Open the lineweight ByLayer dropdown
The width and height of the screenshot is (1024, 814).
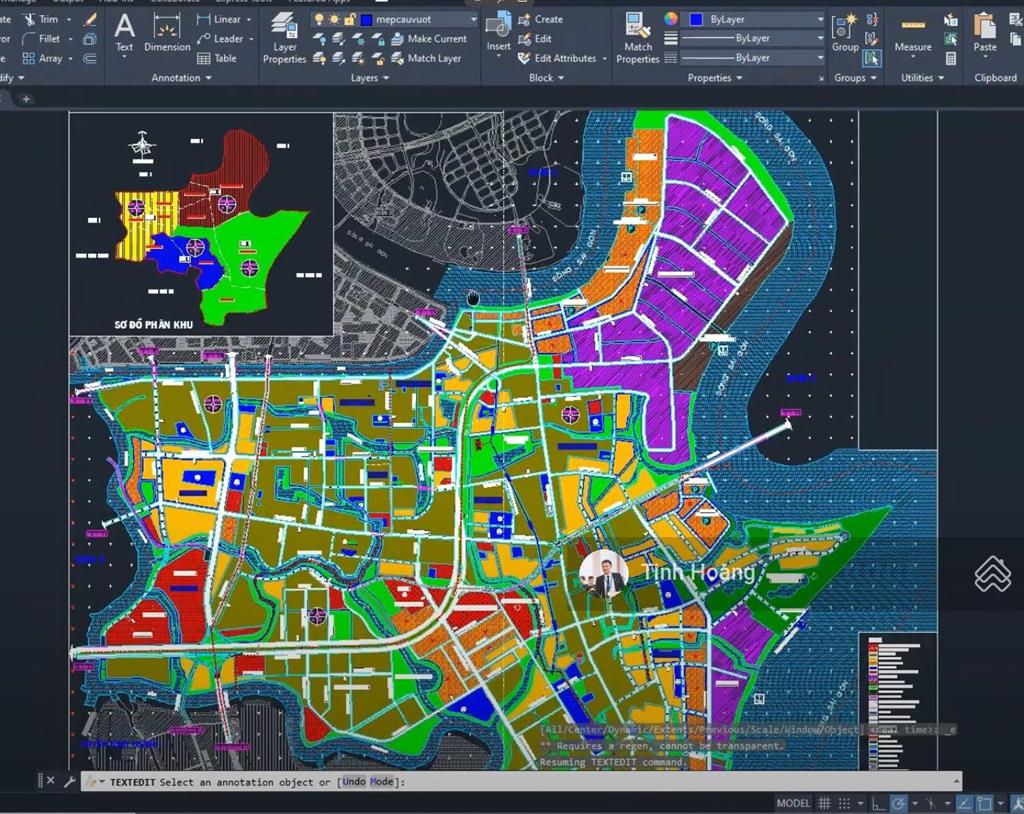[x=821, y=39]
